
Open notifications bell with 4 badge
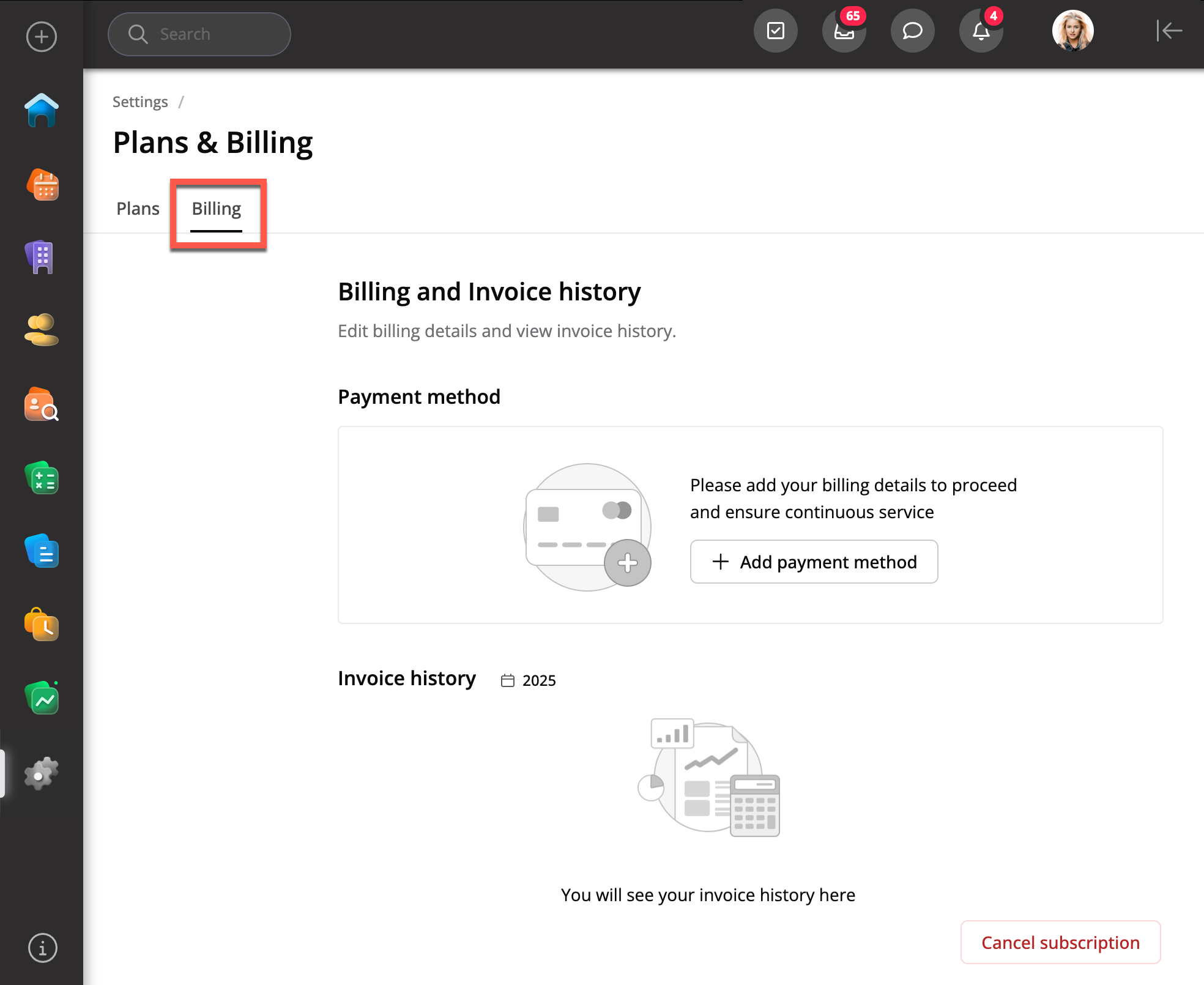981,31
